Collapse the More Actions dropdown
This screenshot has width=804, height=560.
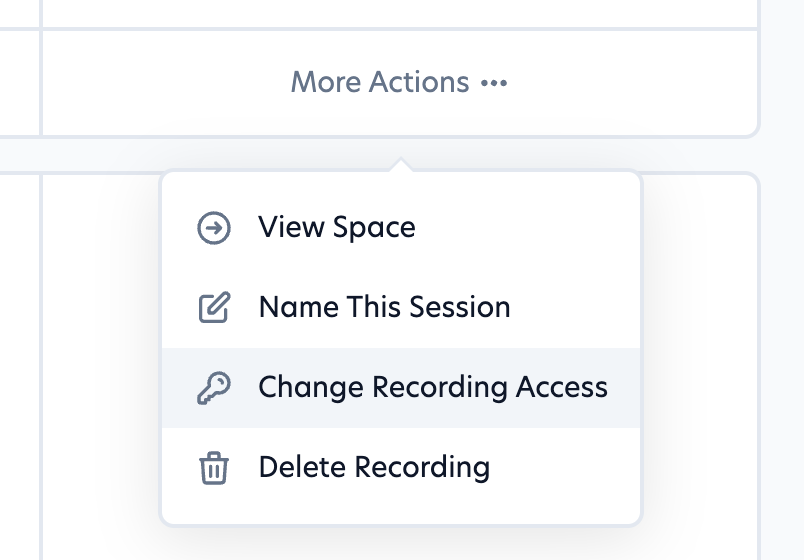(x=399, y=83)
